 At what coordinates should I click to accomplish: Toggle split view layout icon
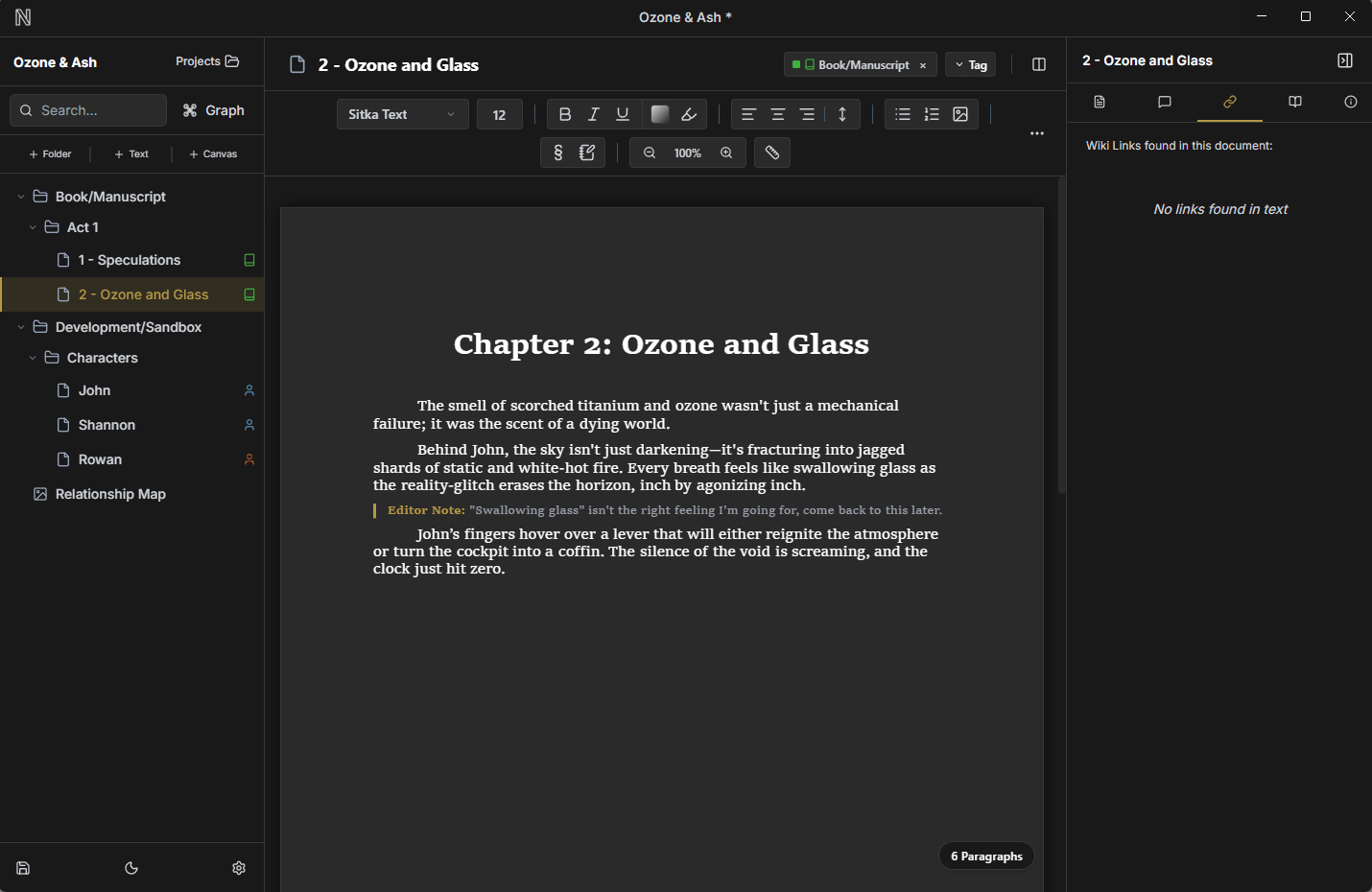pos(1038,64)
